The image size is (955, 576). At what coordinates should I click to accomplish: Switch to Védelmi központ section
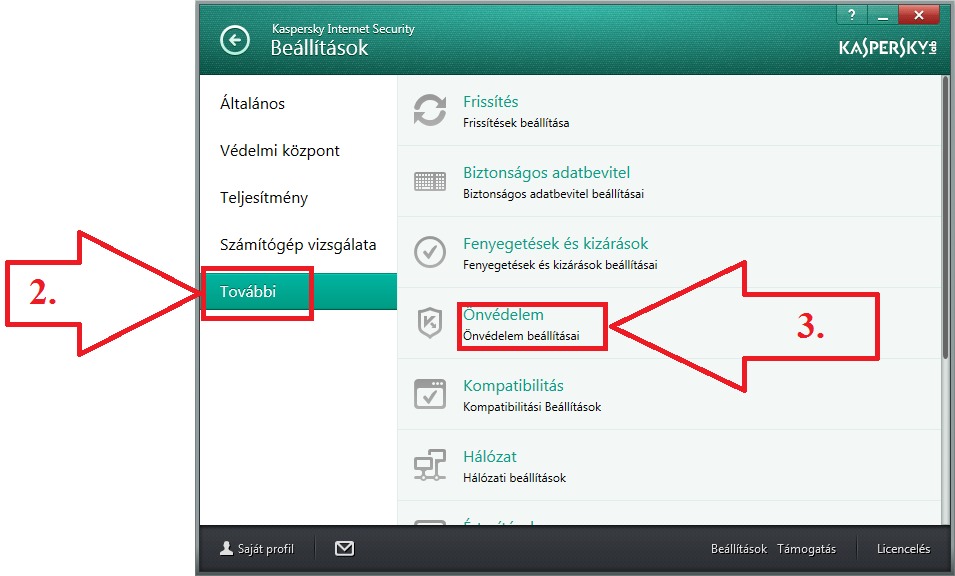280,151
